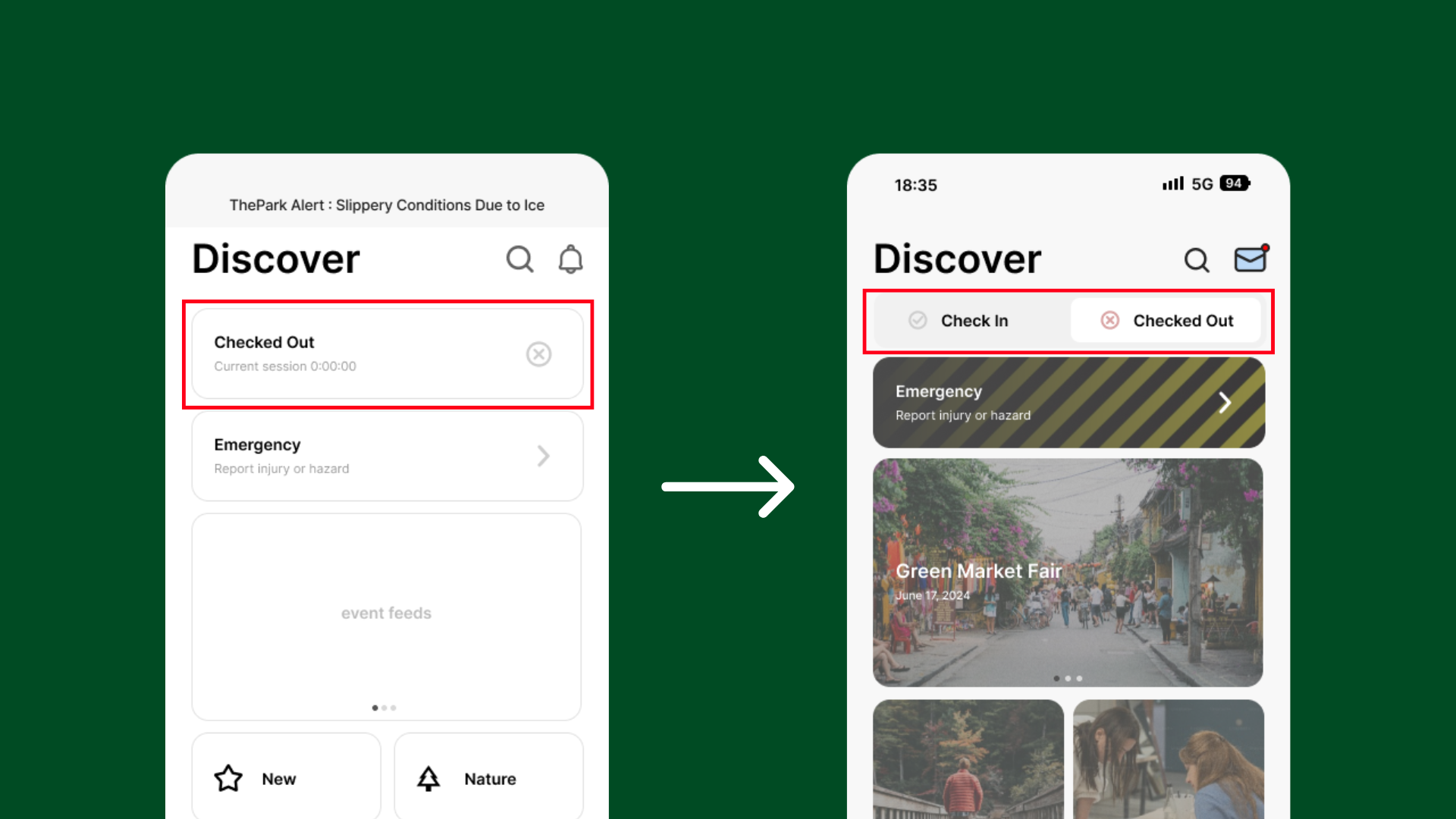The height and width of the screenshot is (819, 1456).
Task: Open the Green Market Fair event image
Action: (x=1068, y=573)
